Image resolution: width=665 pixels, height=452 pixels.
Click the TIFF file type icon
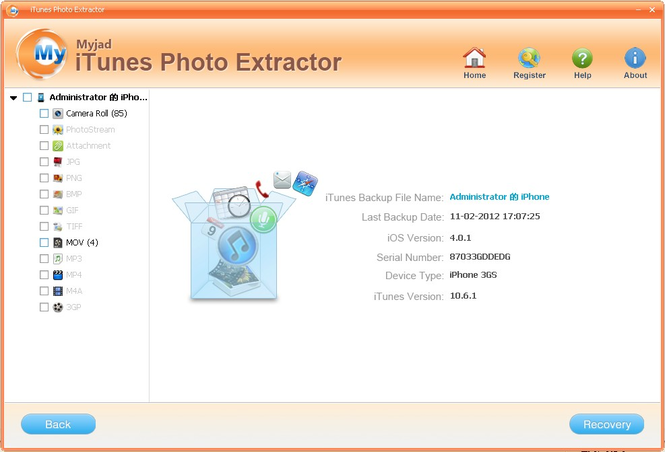coord(58,226)
